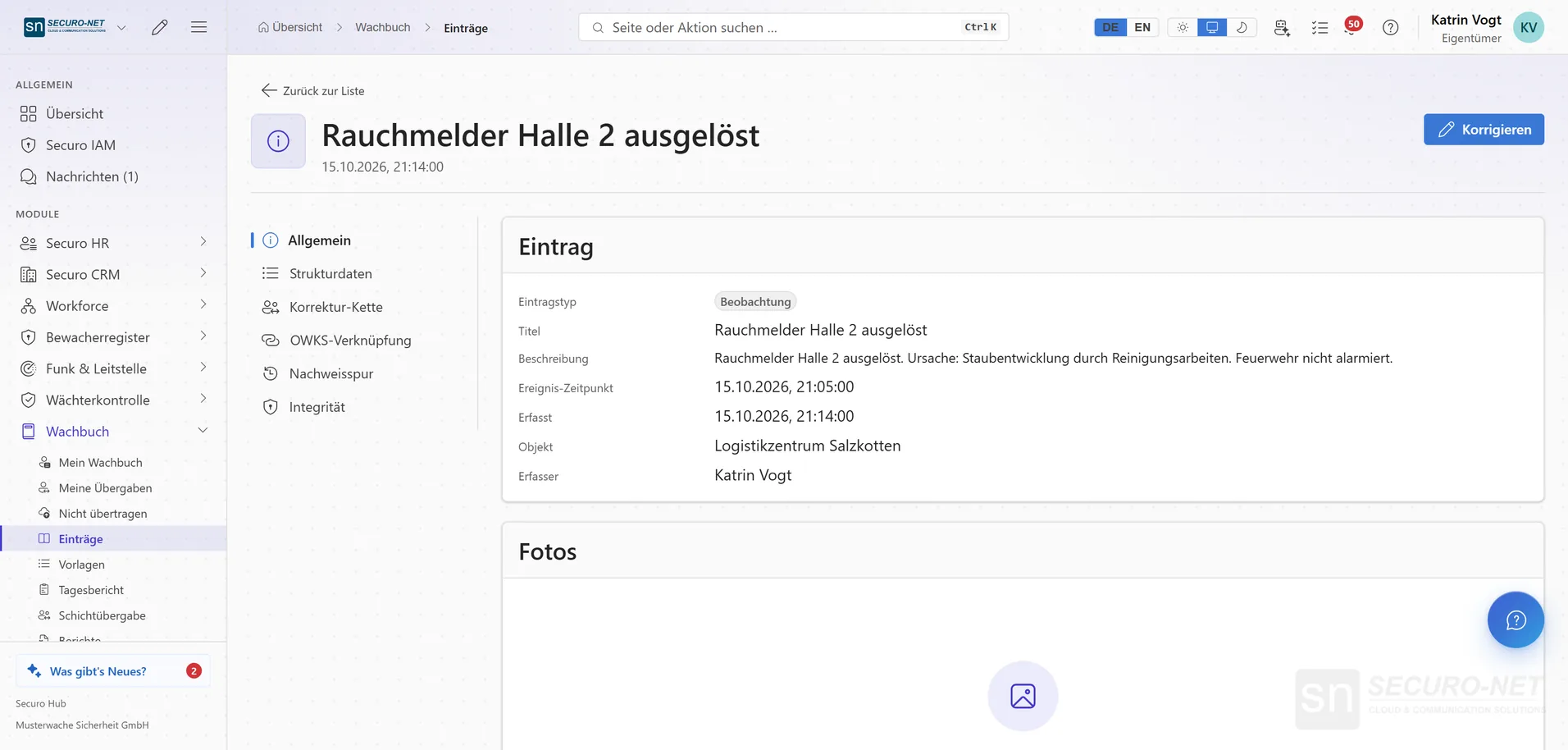
Task: Switch language to DE
Action: coord(1110,27)
